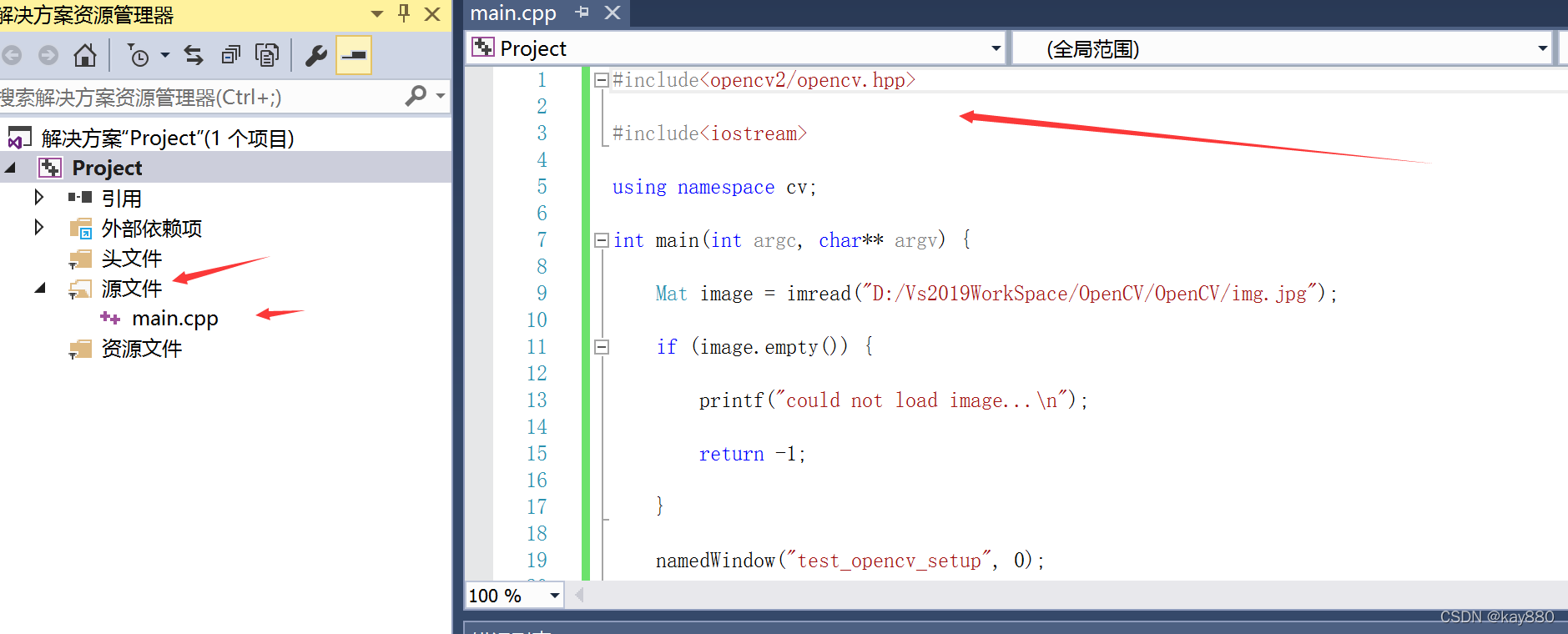
Task: Close the main.cpp editor tab
Action: click(613, 13)
